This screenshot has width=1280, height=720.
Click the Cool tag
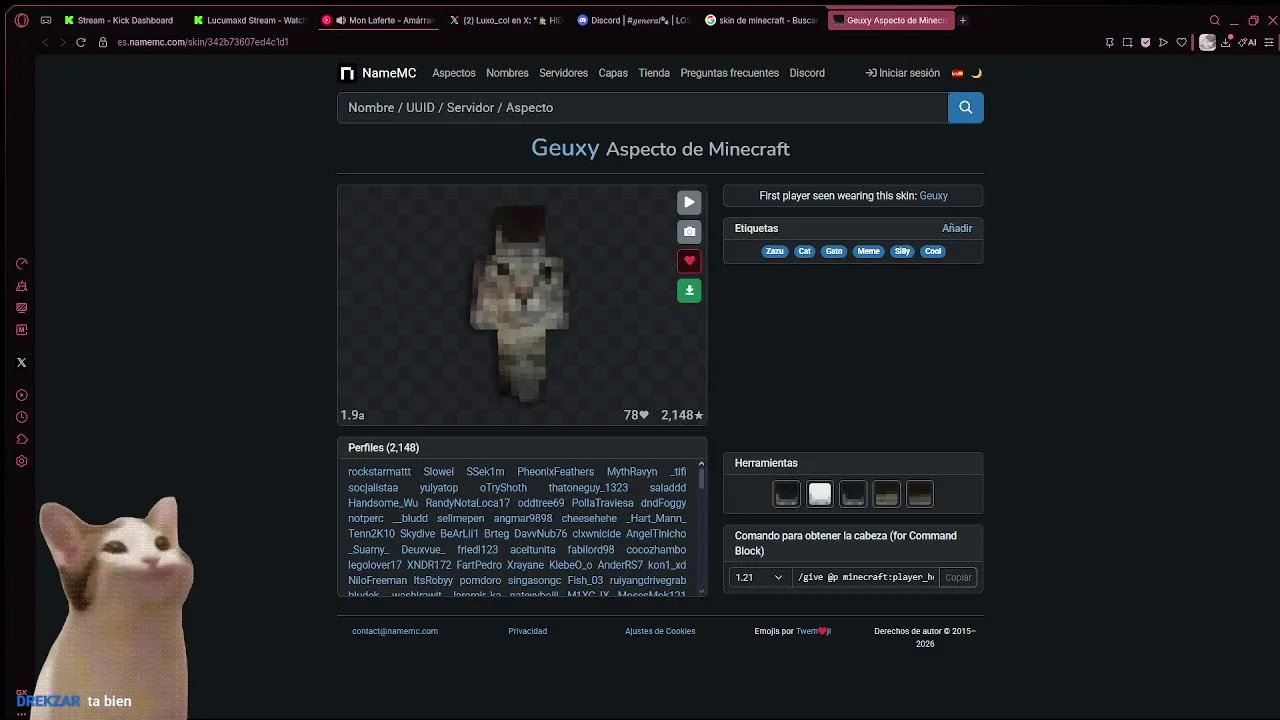point(933,251)
